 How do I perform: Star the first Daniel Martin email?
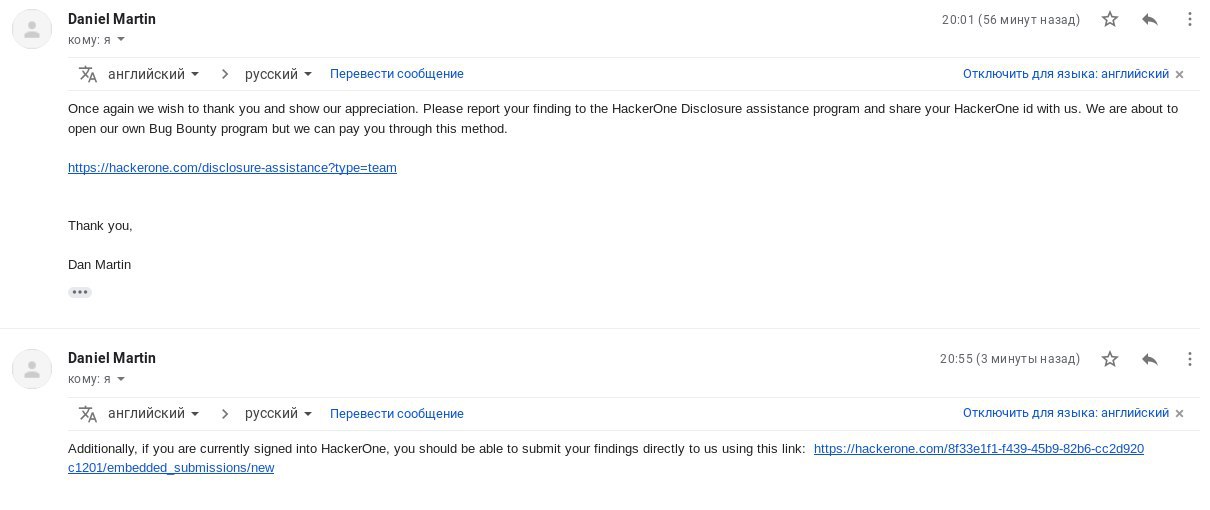[x=1110, y=19]
